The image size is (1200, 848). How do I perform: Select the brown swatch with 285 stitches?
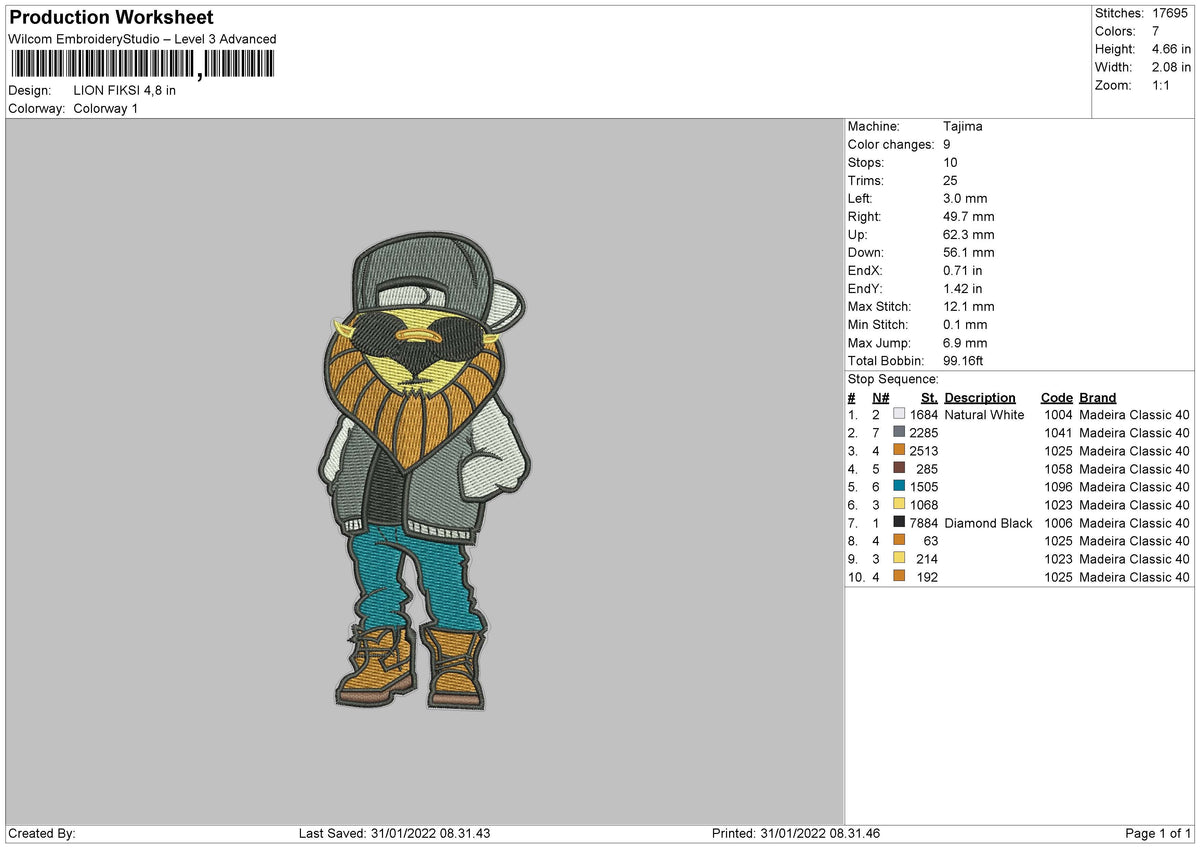(899, 469)
